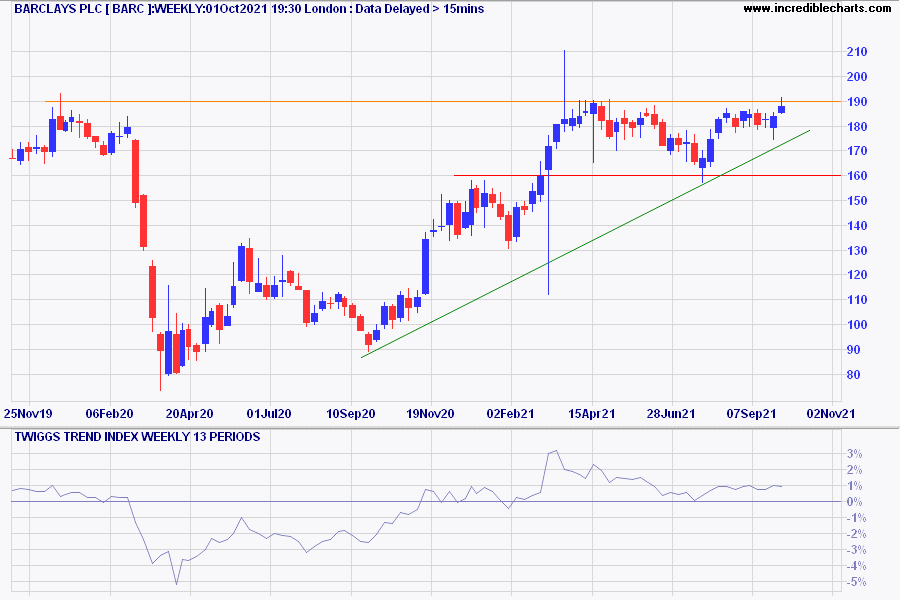Click the 110 price axis label
This screenshot has height=600, width=900.
pos(857,299)
